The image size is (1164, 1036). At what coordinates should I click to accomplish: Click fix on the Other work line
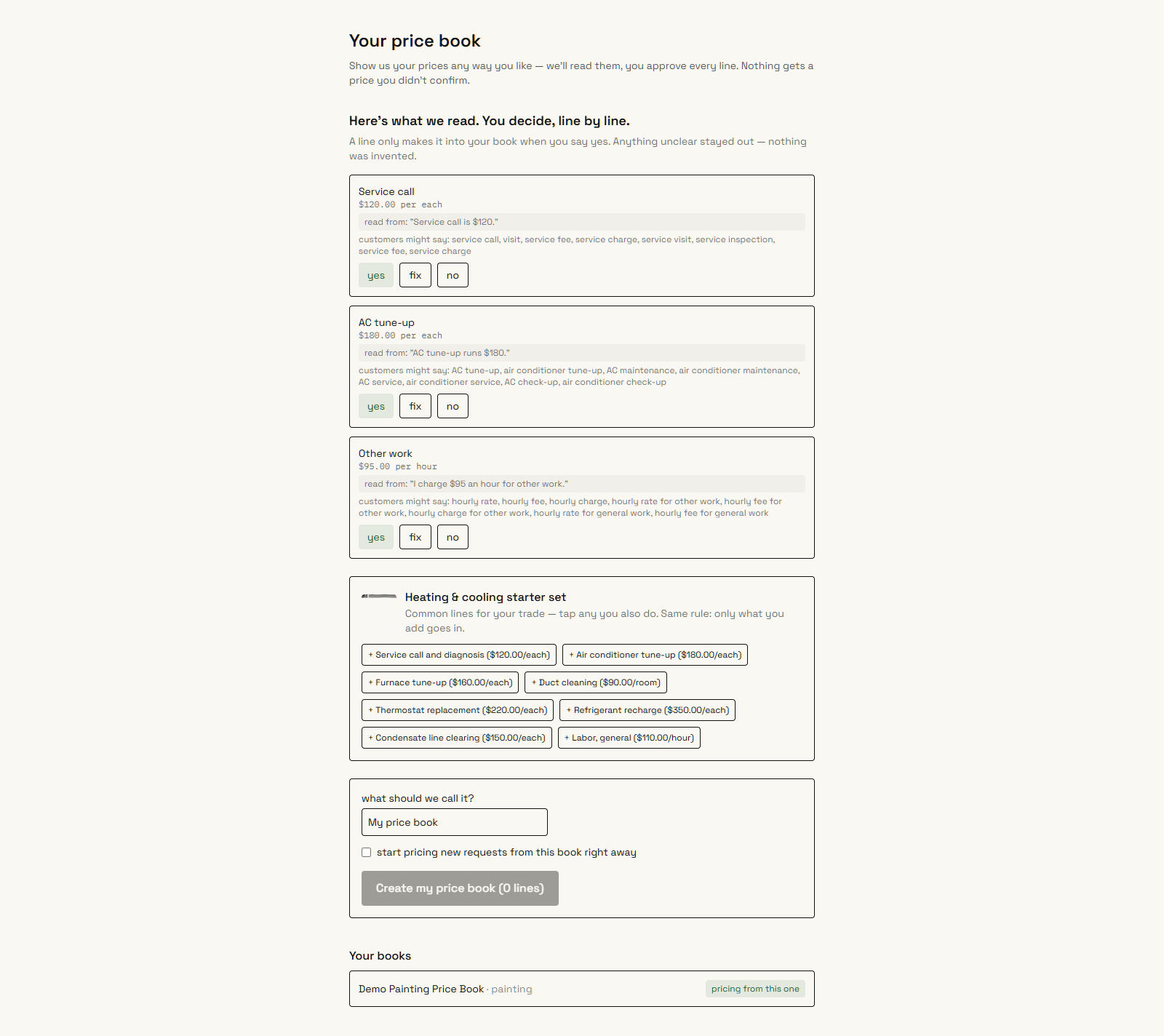point(415,537)
